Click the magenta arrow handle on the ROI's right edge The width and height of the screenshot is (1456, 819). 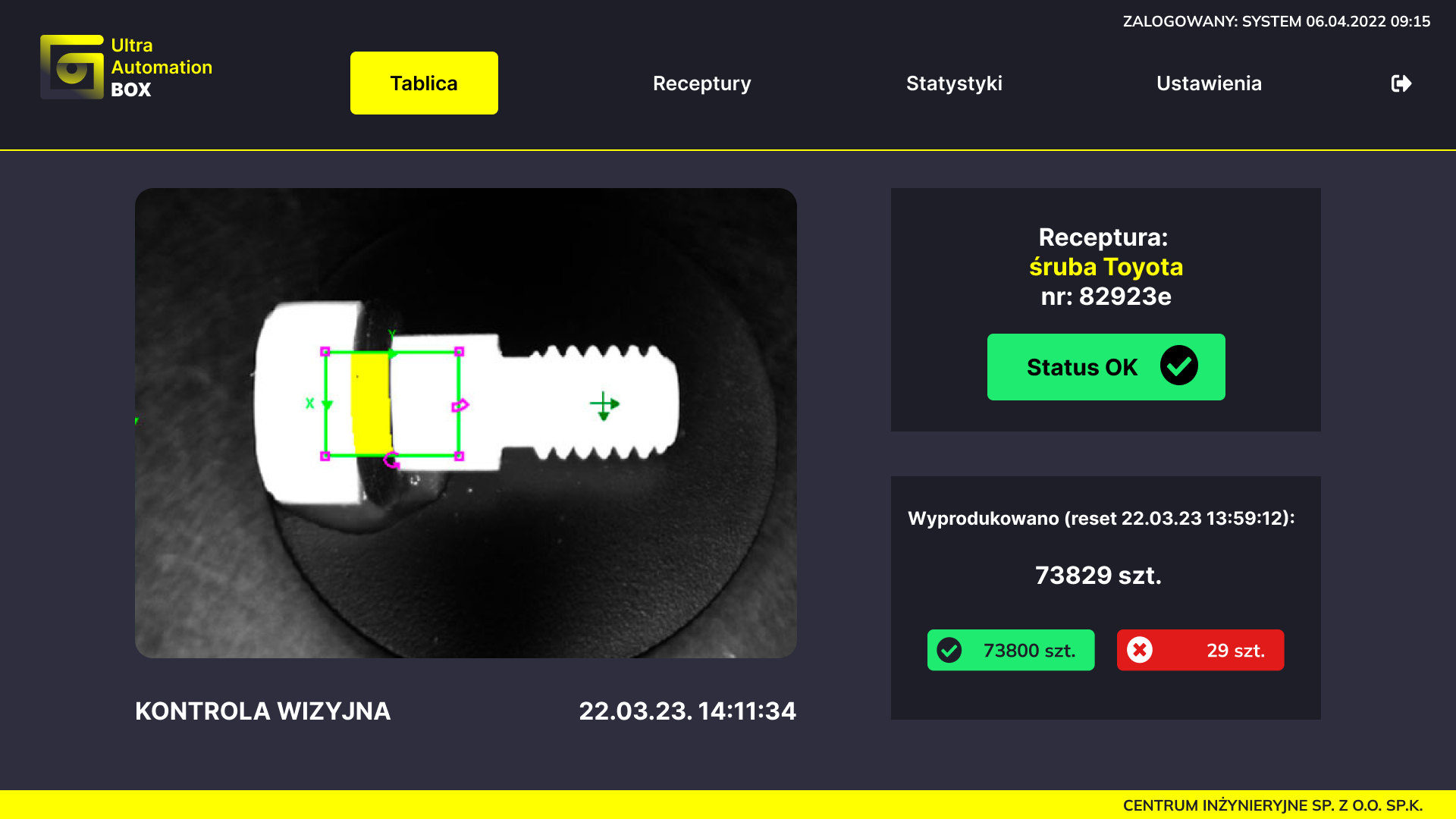coord(460,406)
